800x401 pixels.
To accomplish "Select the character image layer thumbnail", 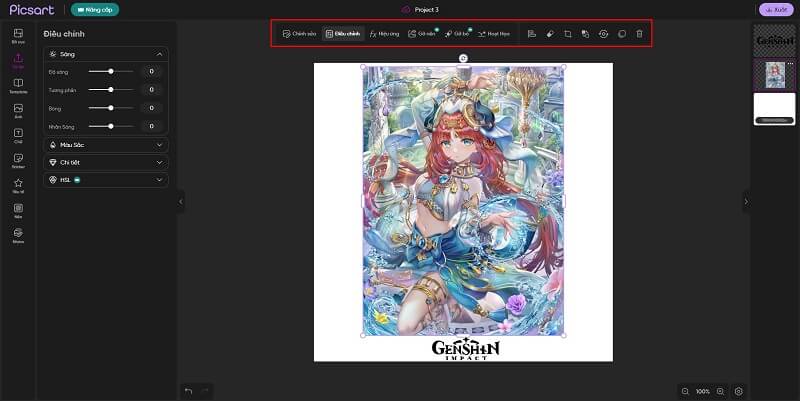I will point(774,75).
